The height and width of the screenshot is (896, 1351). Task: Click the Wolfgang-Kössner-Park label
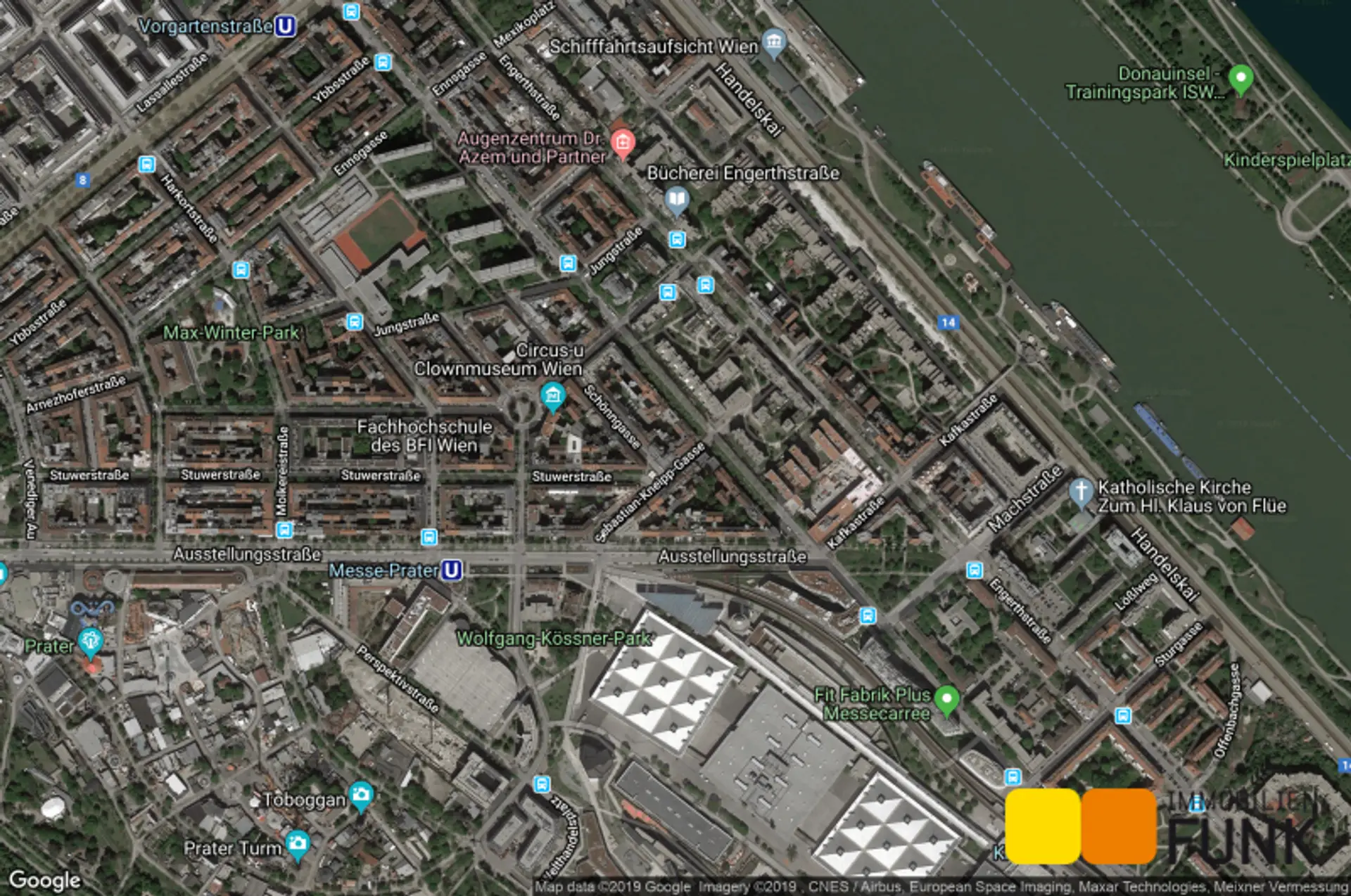[x=553, y=639]
